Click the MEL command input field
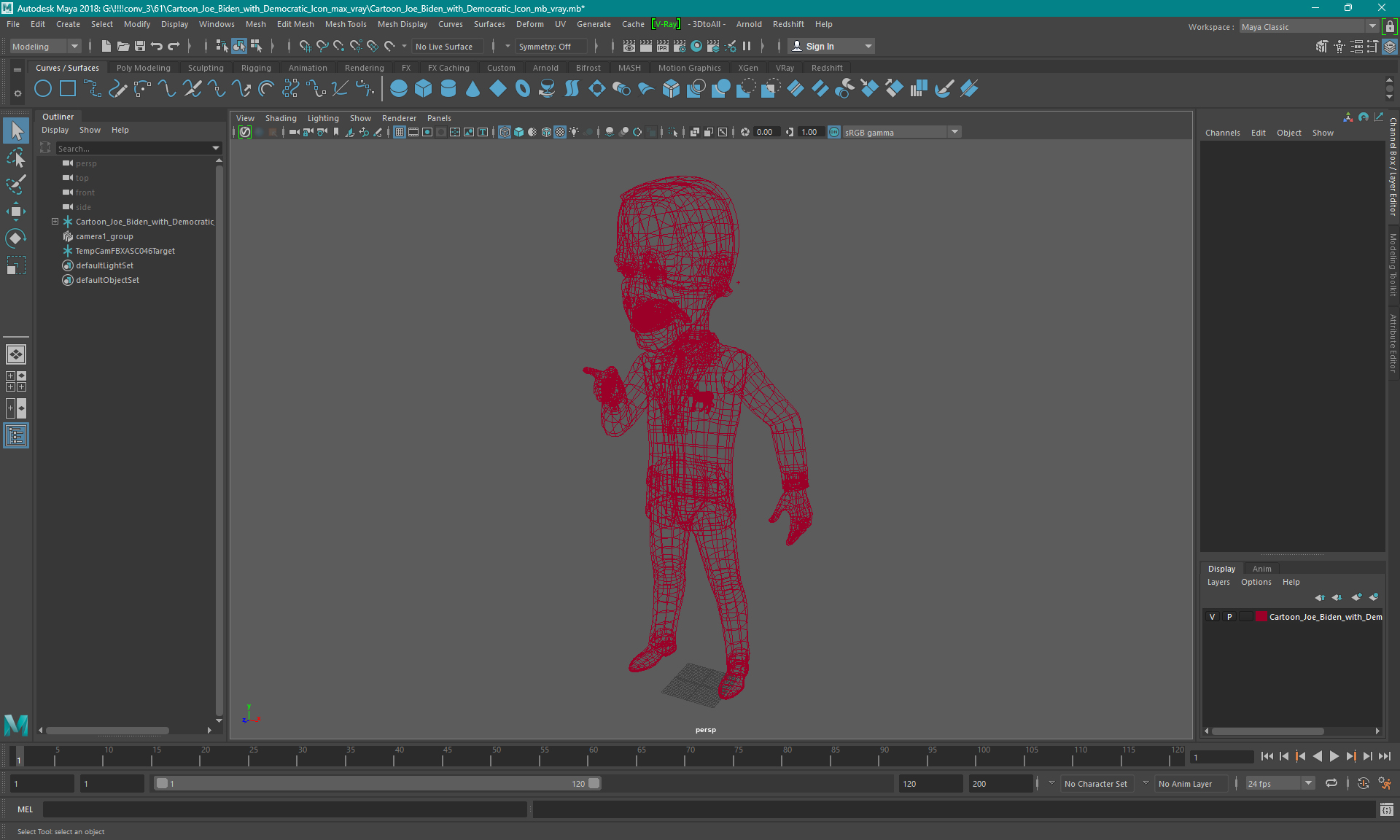Image resolution: width=1400 pixels, height=840 pixels. 284,809
